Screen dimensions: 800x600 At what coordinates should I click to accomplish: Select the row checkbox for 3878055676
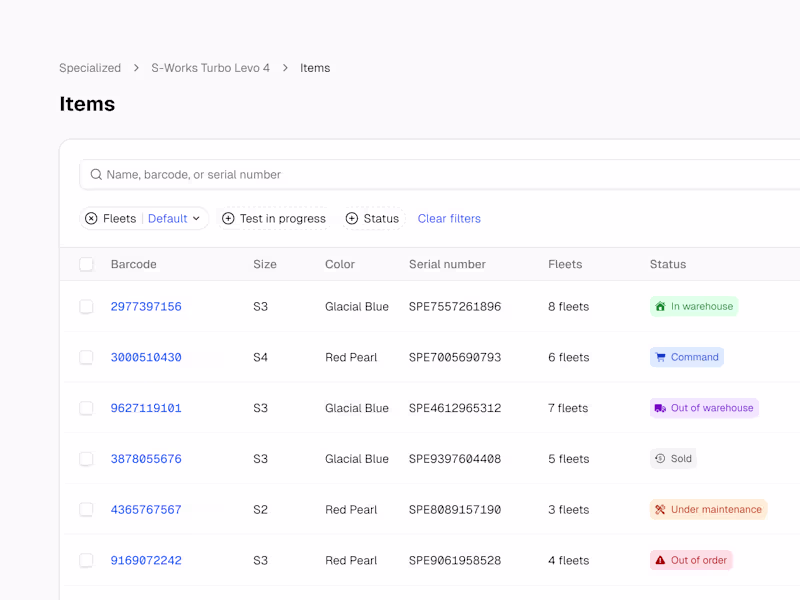tap(87, 460)
